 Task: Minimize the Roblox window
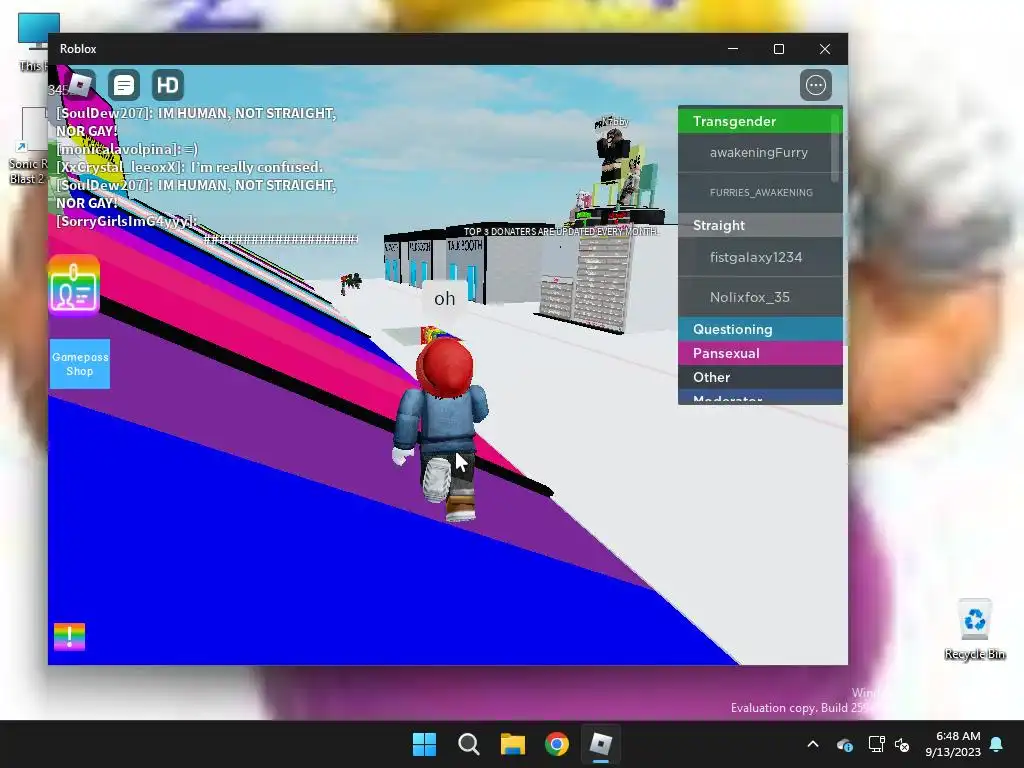click(x=733, y=49)
